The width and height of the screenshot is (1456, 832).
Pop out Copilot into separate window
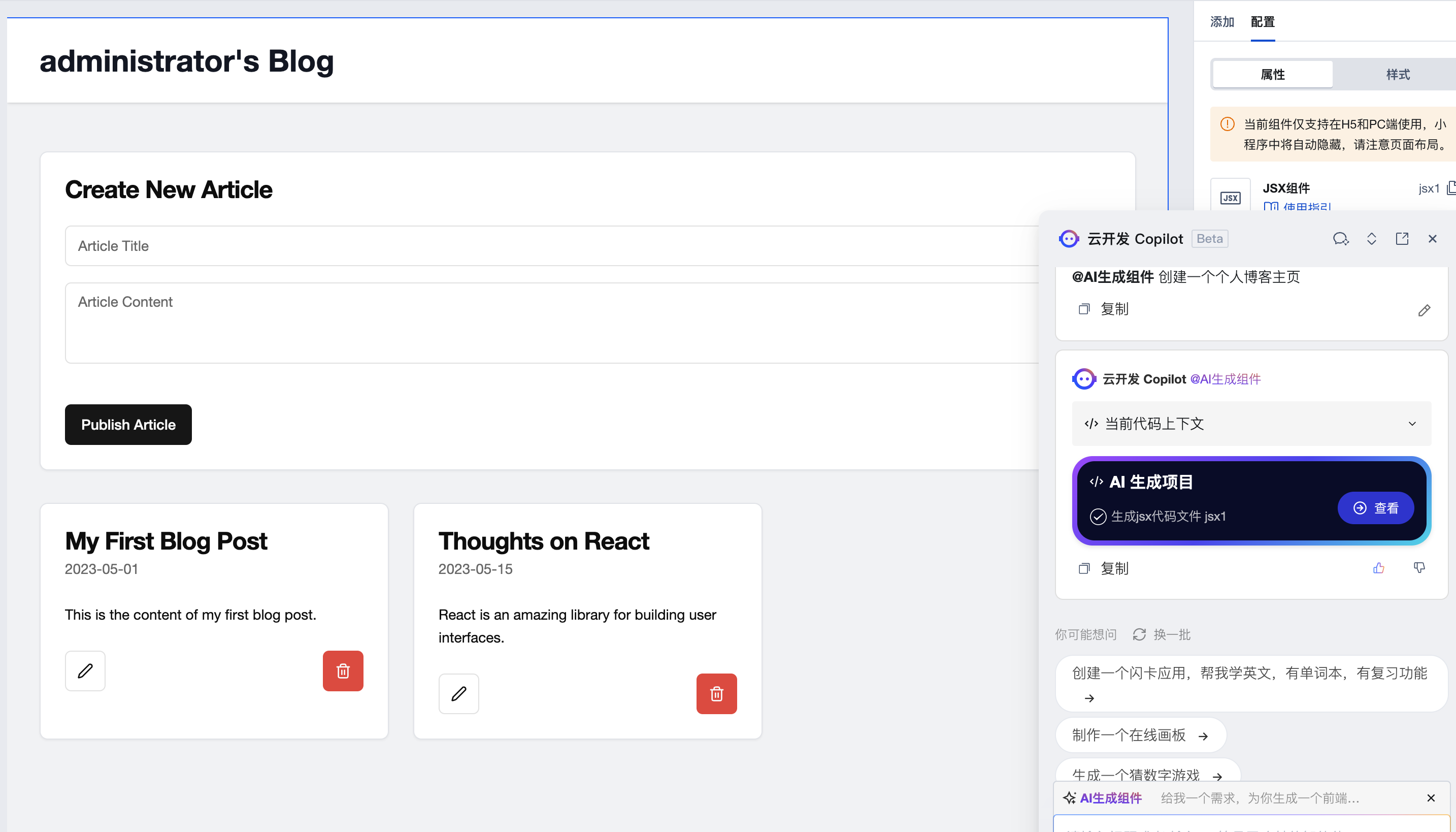(1402, 239)
